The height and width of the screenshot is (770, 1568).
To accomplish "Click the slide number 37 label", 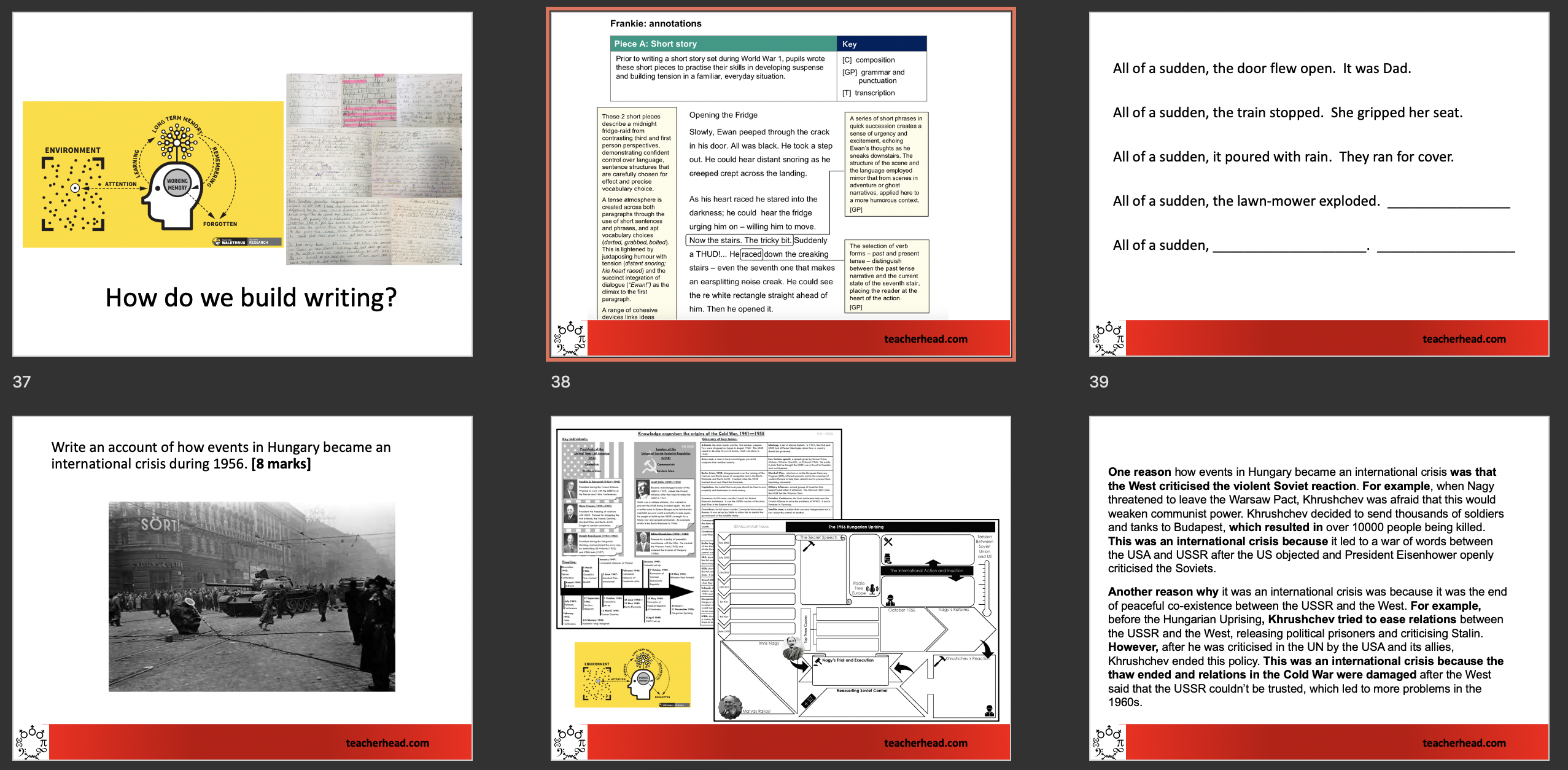I will [x=22, y=382].
